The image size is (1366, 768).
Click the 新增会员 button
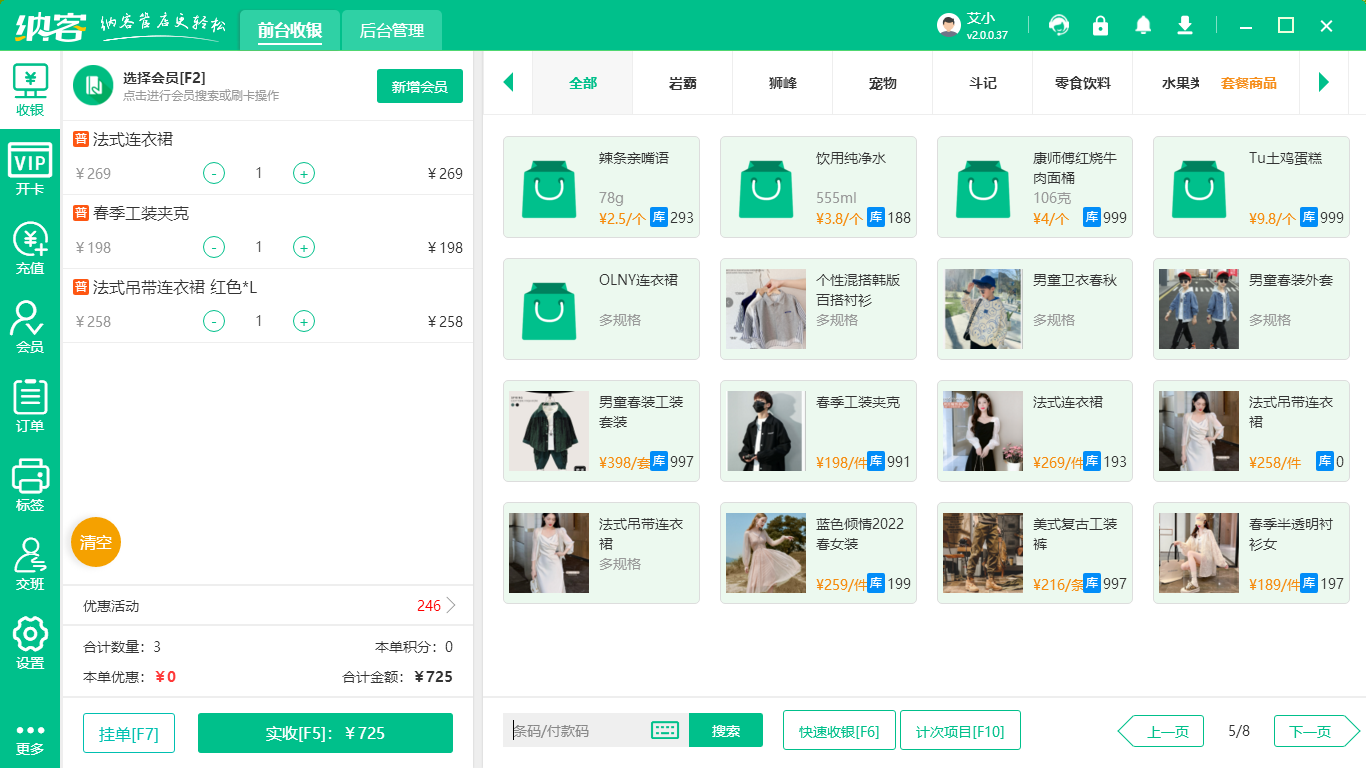(419, 87)
